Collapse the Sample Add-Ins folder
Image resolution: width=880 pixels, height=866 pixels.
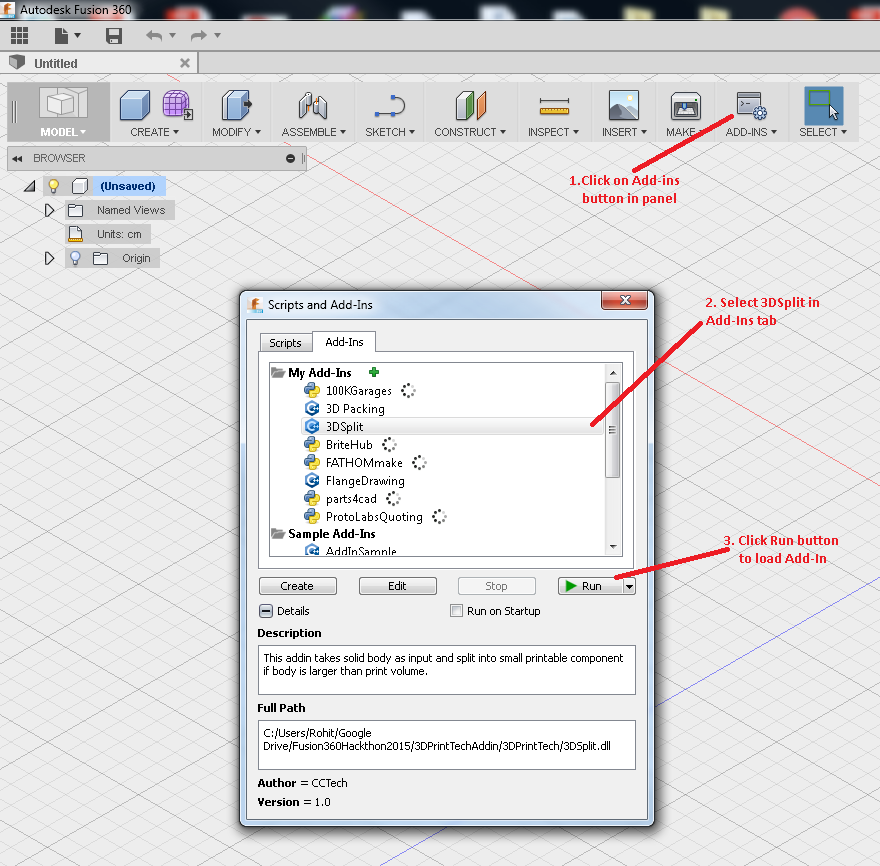[x=278, y=533]
